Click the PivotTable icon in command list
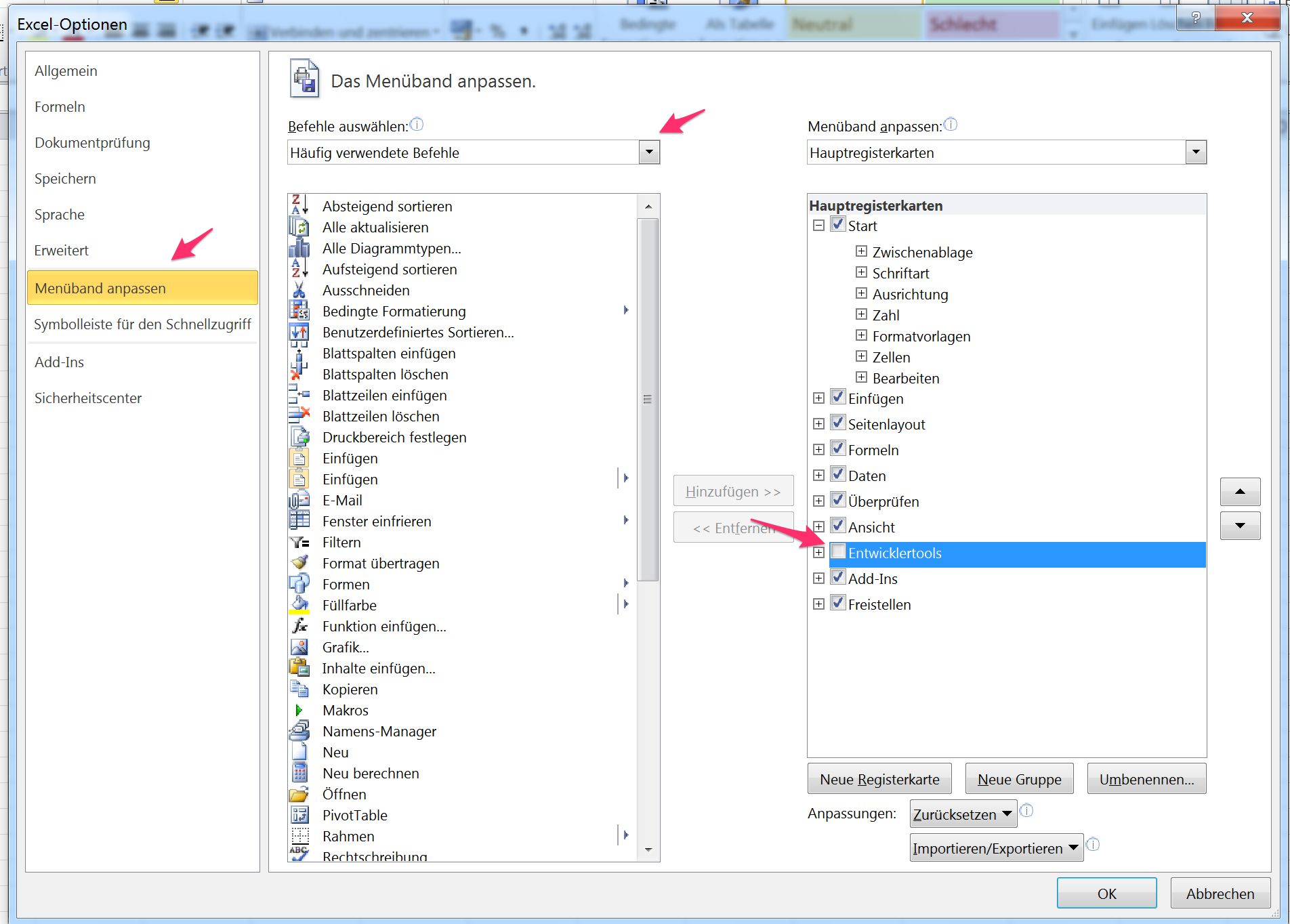 coord(299,816)
